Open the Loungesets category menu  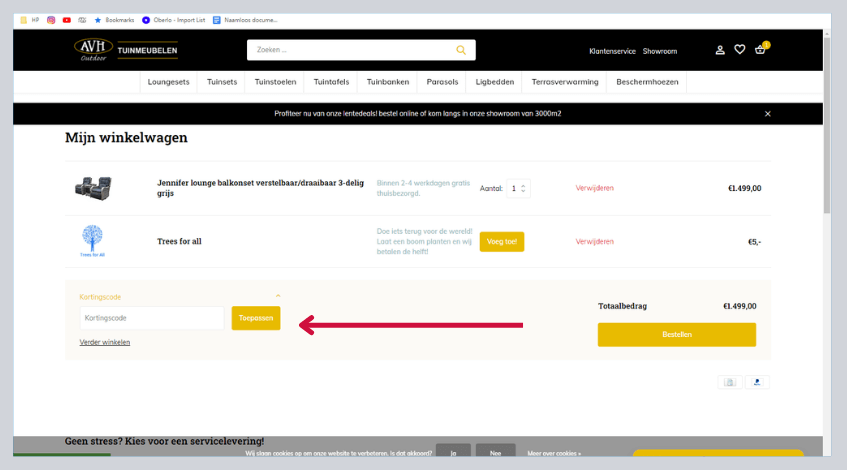(x=168, y=82)
